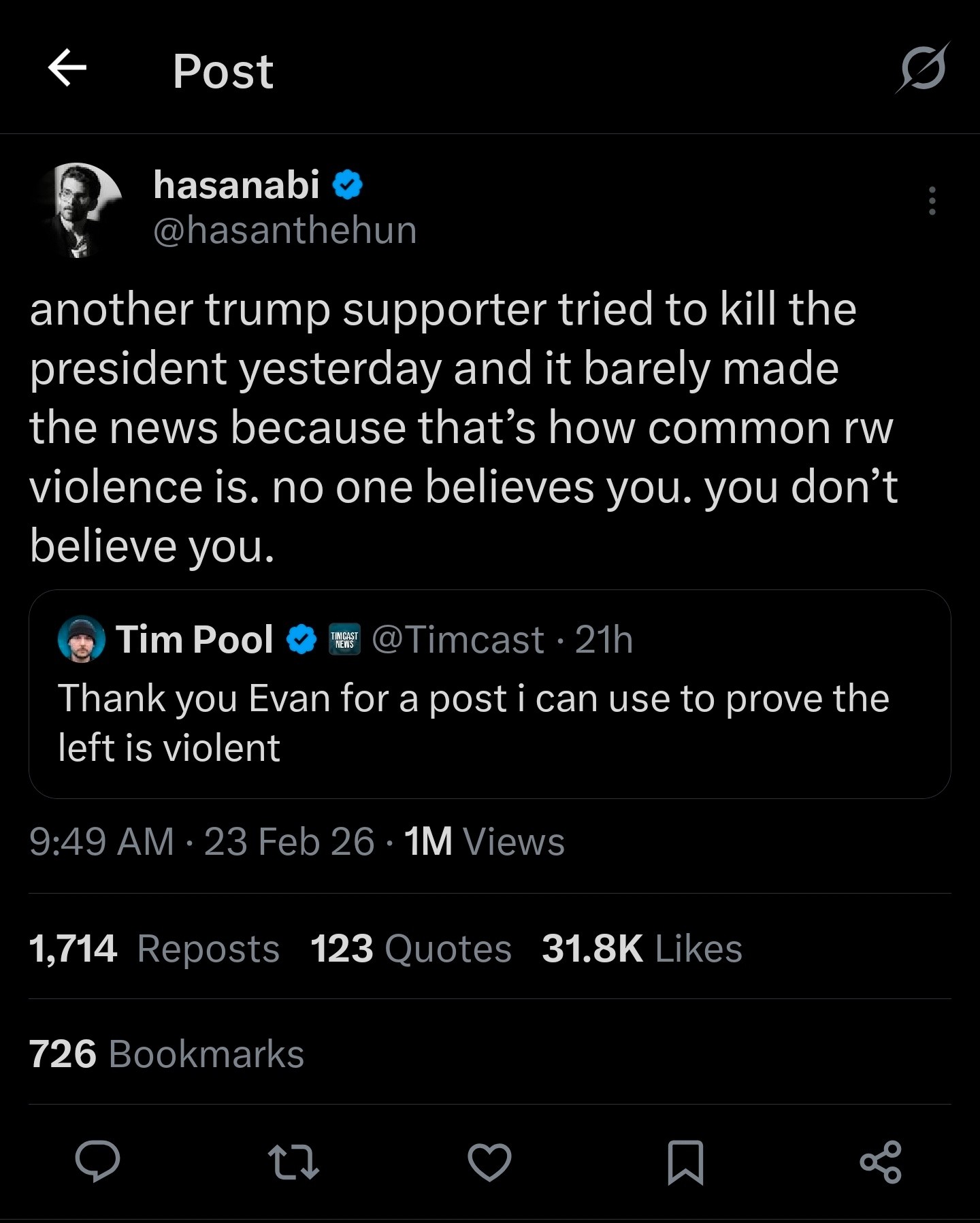This screenshot has width=980, height=1223.
Task: Open the @hasanthehun handle link
Action: pyautogui.click(x=284, y=230)
